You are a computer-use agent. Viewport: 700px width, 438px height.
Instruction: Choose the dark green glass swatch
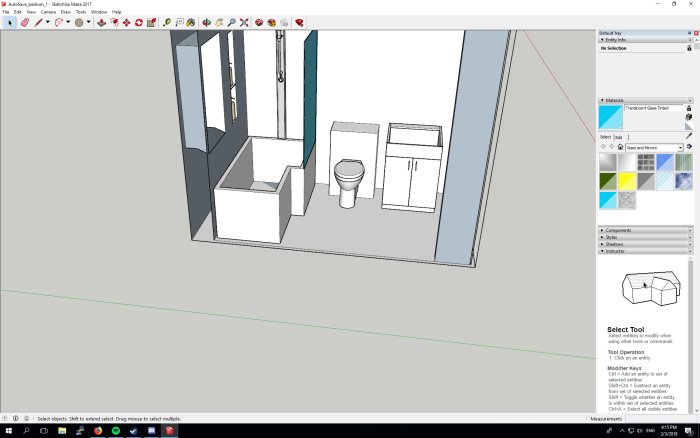[608, 181]
